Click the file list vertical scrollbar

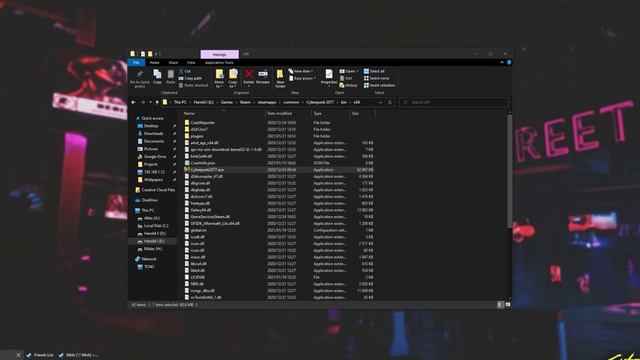[509, 171]
